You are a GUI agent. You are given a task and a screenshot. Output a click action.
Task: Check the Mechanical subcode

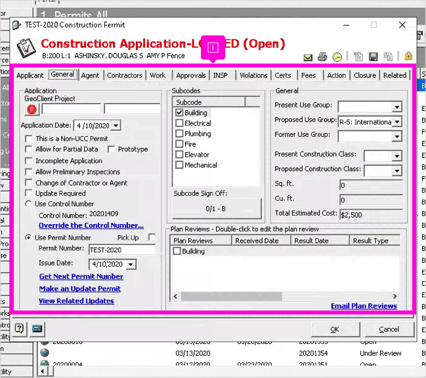(x=179, y=165)
